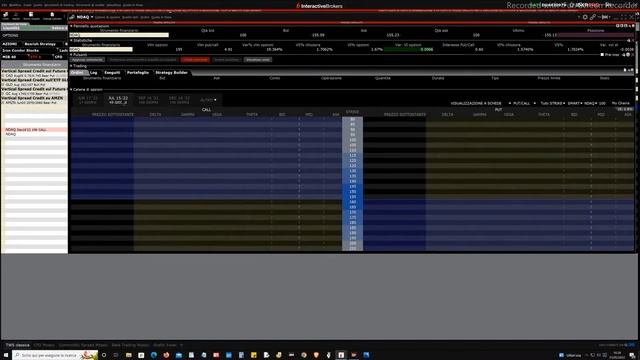640x360 pixels.
Task: Select the NDAQ row below the 190 CALL row
Action: click(x=34, y=134)
